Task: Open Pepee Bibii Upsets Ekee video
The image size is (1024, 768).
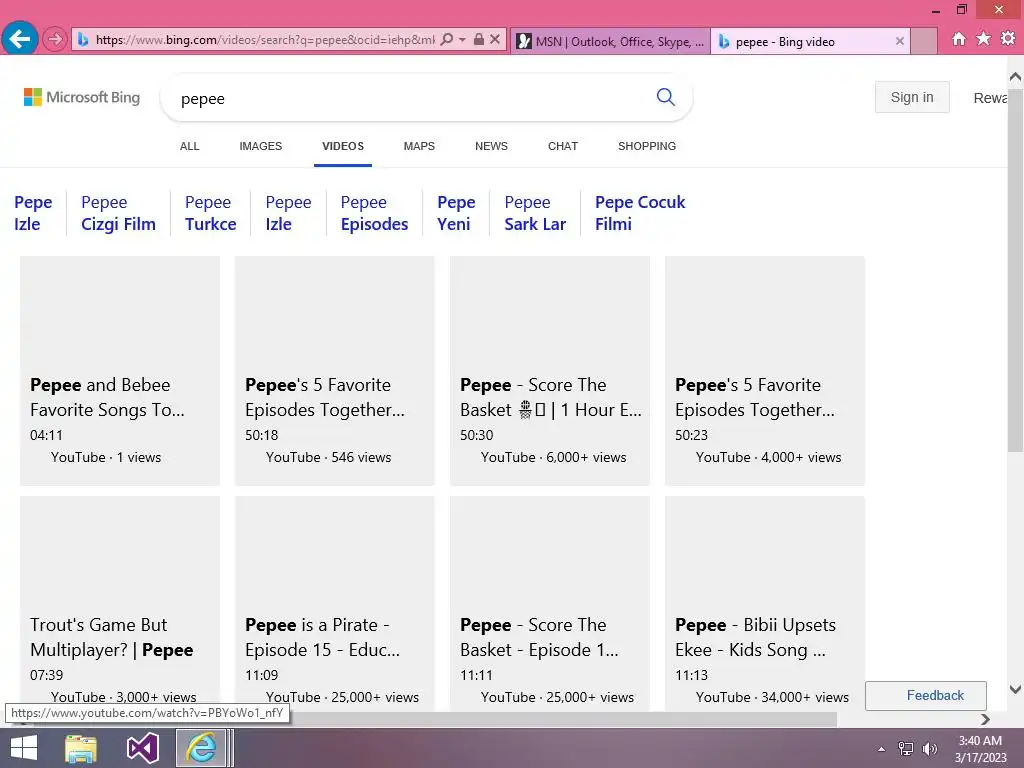Action: 765,603
